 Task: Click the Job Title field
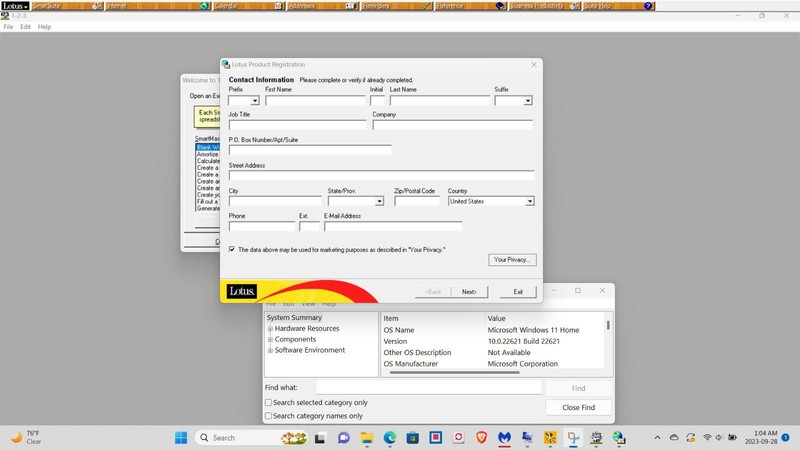pyautogui.click(x=297, y=125)
